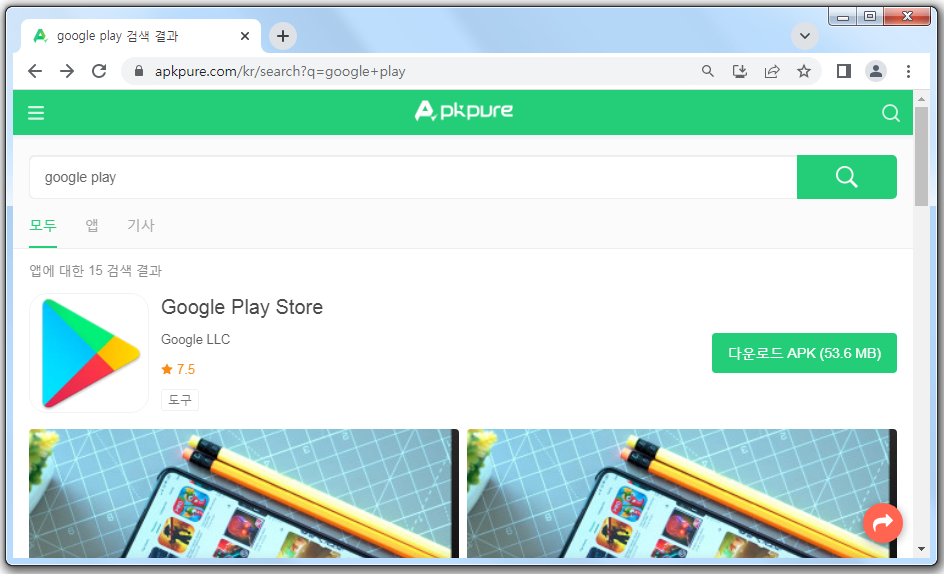Open the Google Play Store app icon
Viewport: 945px width, 574px height.
pyautogui.click(x=89, y=353)
